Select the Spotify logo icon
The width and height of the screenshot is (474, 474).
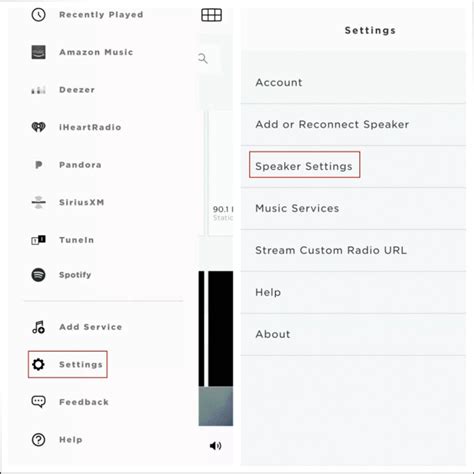pos(38,275)
